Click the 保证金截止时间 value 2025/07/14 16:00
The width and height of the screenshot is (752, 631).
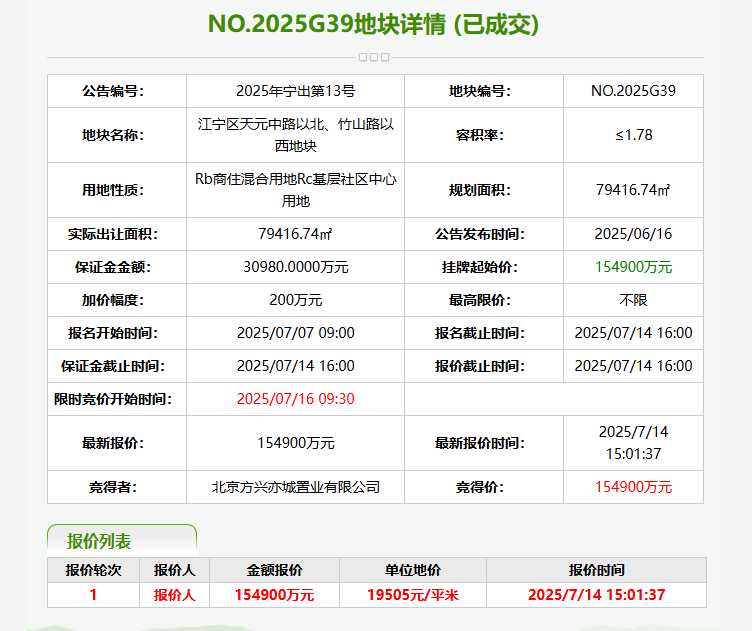[x=295, y=366]
